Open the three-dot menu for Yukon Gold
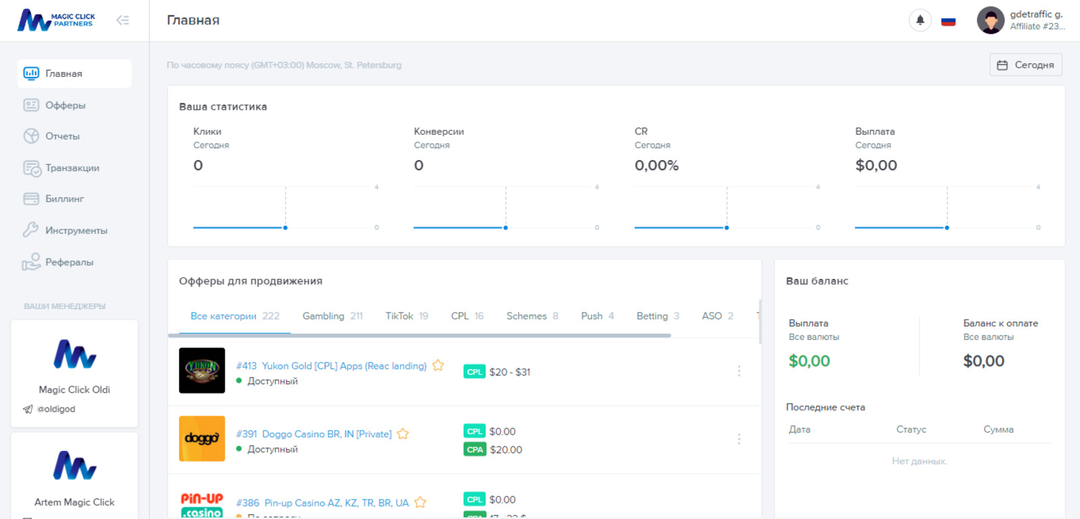Screen dimensions: 1080x519 pyautogui.click(x=739, y=371)
